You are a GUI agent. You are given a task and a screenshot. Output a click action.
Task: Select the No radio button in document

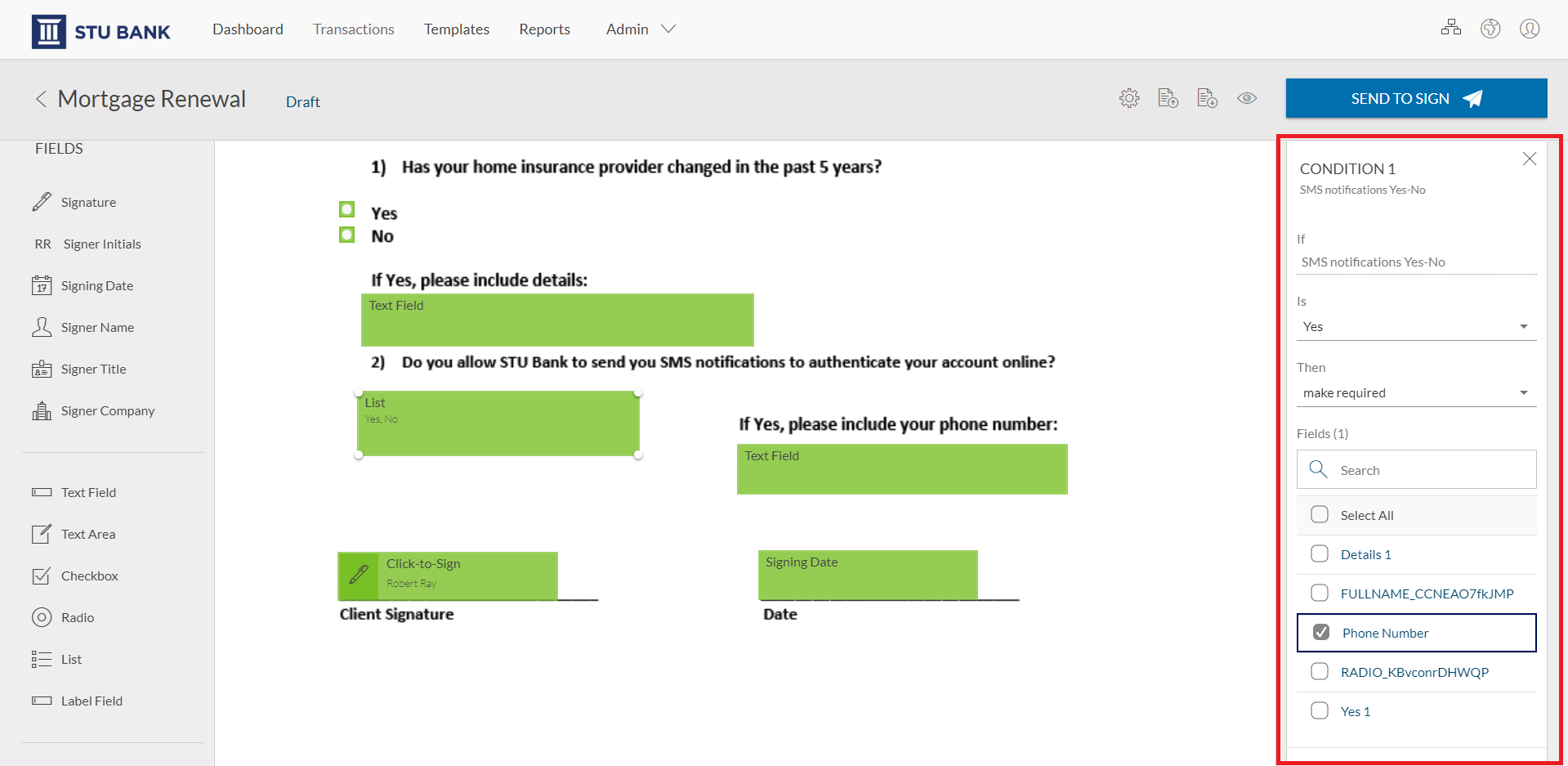(347, 235)
